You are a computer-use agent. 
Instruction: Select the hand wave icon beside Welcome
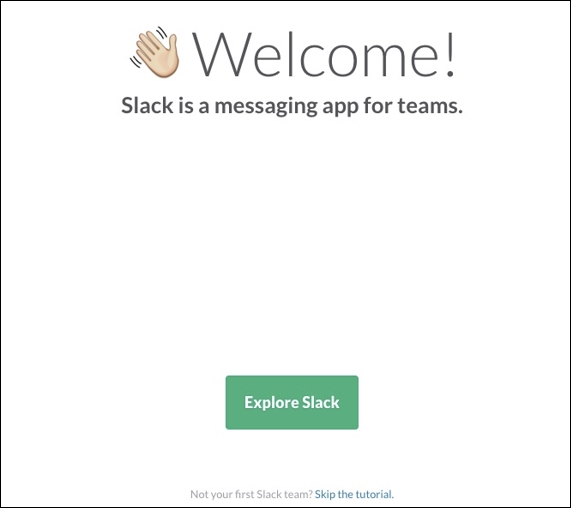[155, 52]
